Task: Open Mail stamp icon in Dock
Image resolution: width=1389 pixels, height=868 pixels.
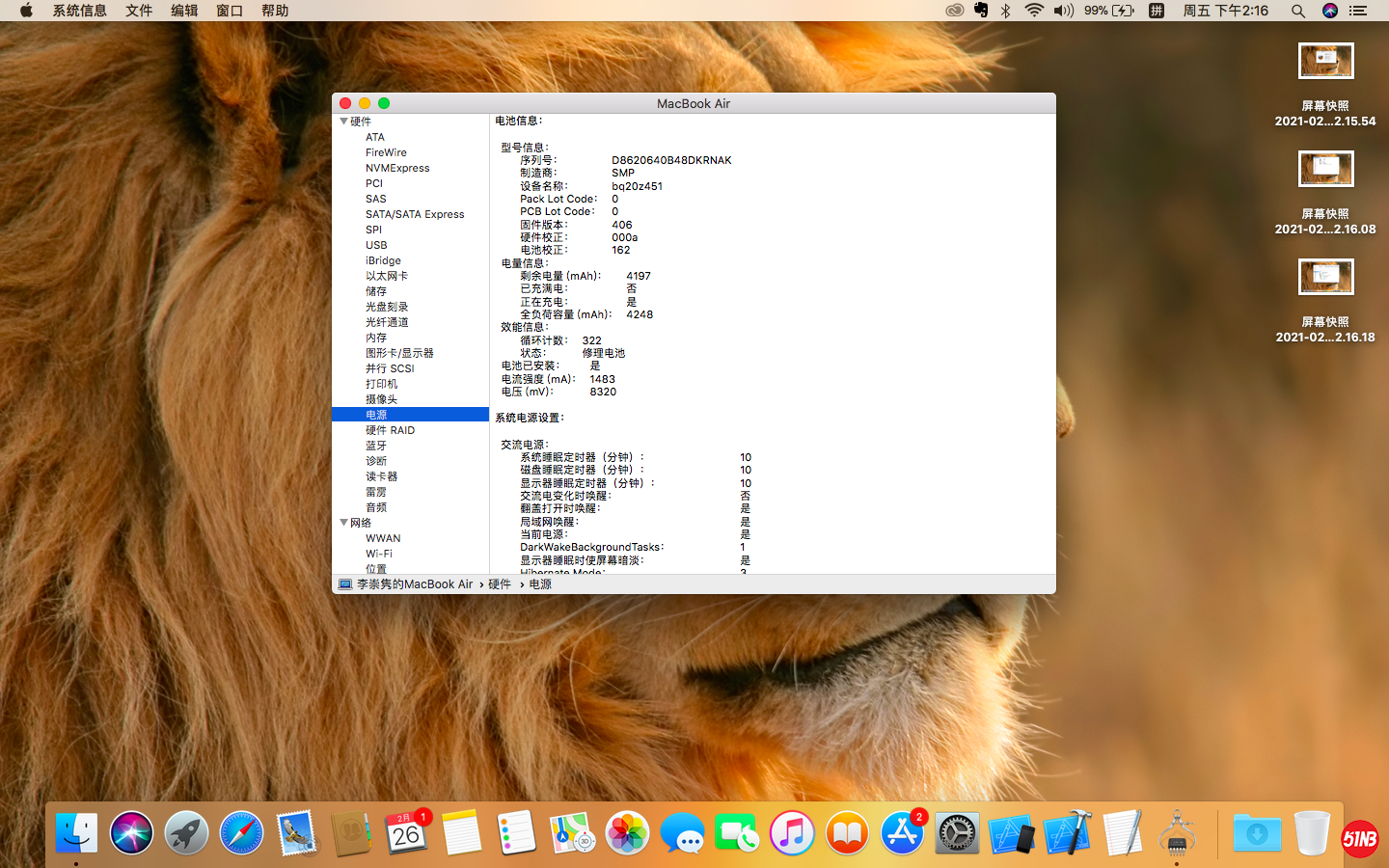Action: (296, 833)
